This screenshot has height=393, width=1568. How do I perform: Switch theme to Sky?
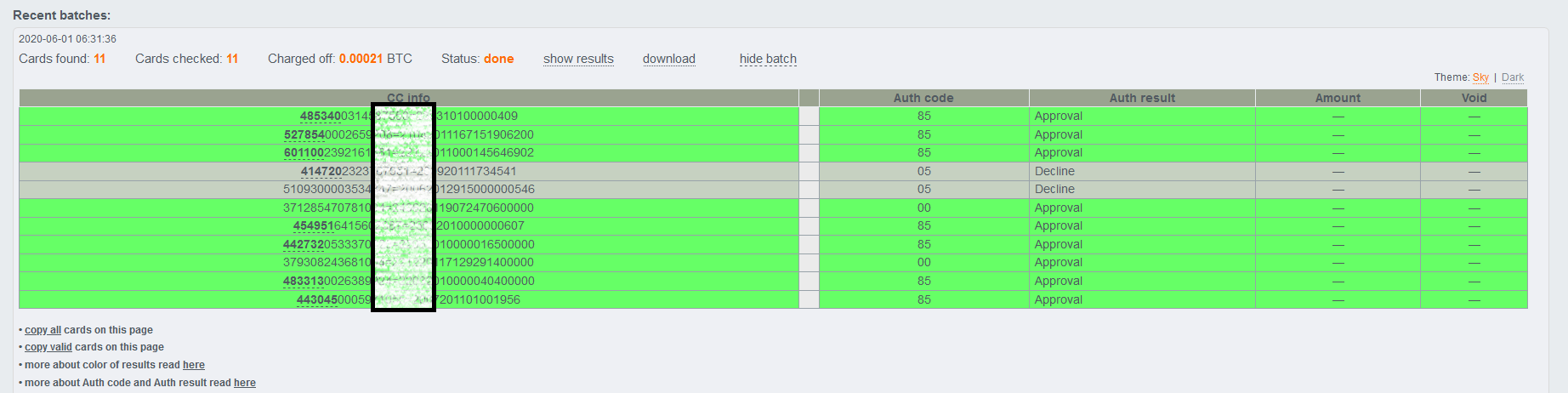point(1480,77)
